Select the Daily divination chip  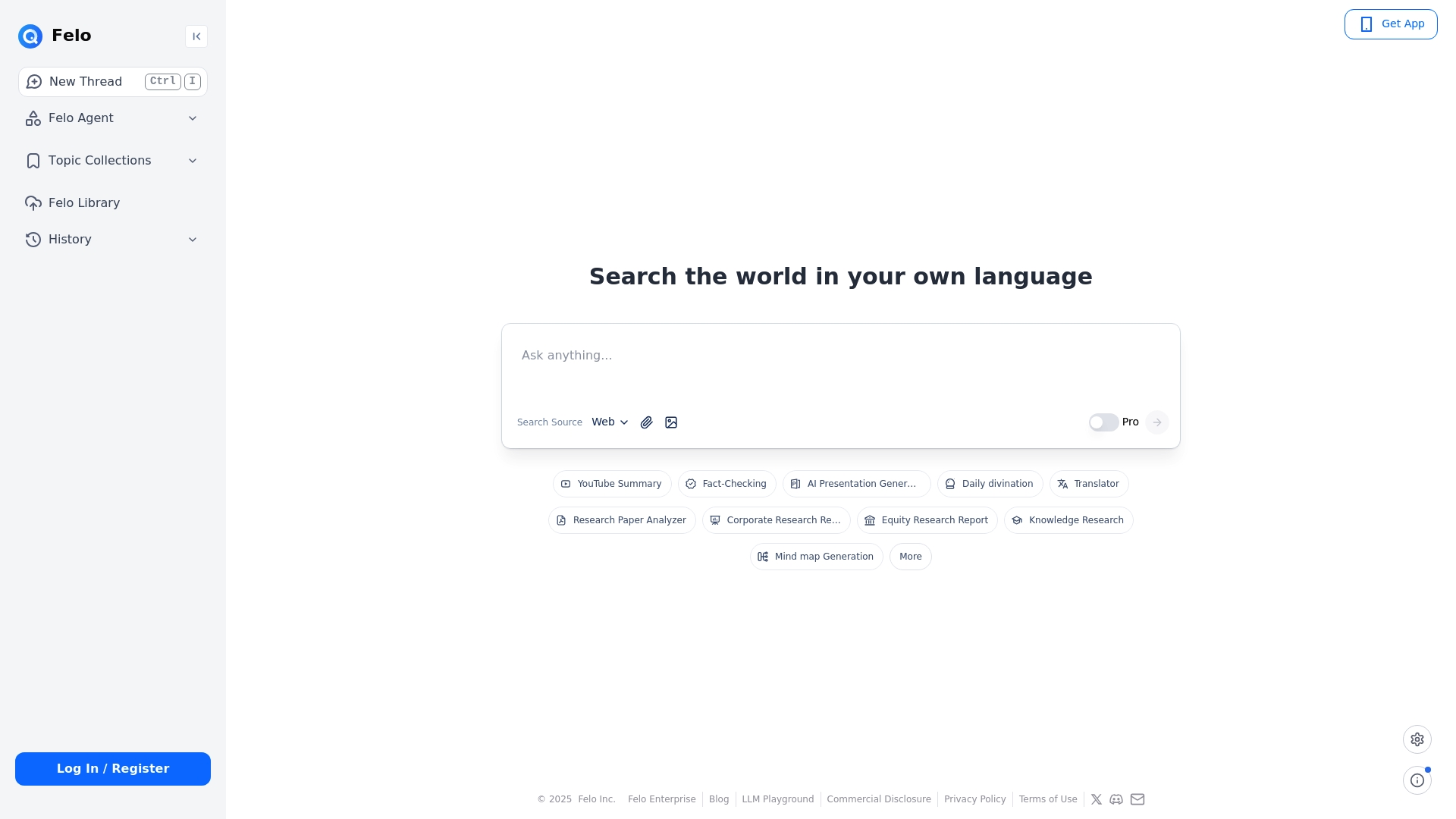click(990, 484)
